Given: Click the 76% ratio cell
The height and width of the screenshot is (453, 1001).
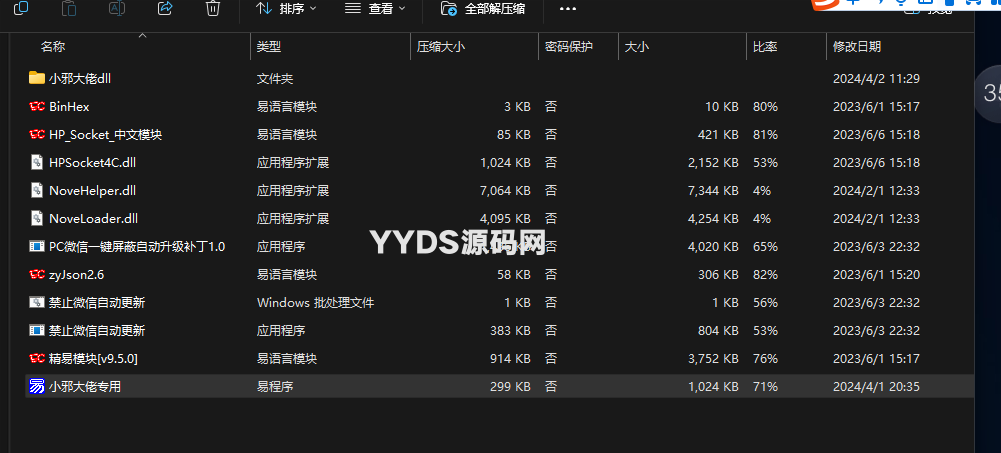Looking at the screenshot, I should 765,359.
